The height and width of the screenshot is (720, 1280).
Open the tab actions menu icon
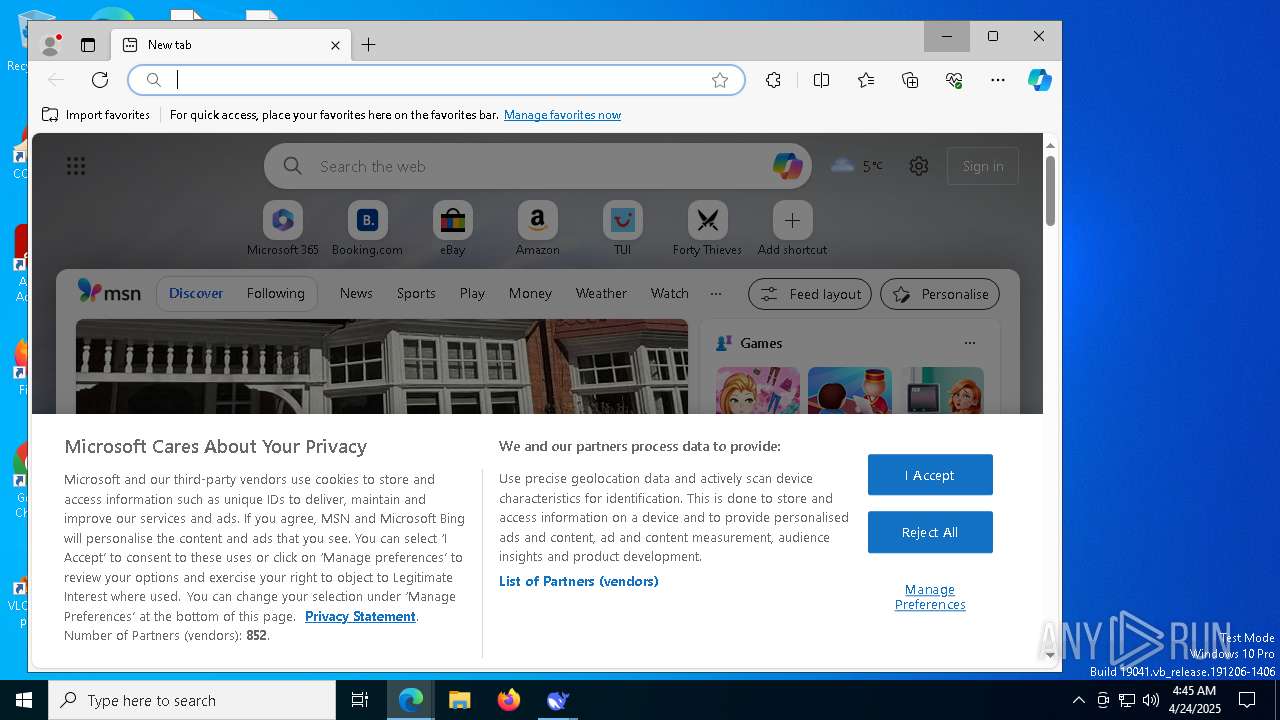(88, 45)
